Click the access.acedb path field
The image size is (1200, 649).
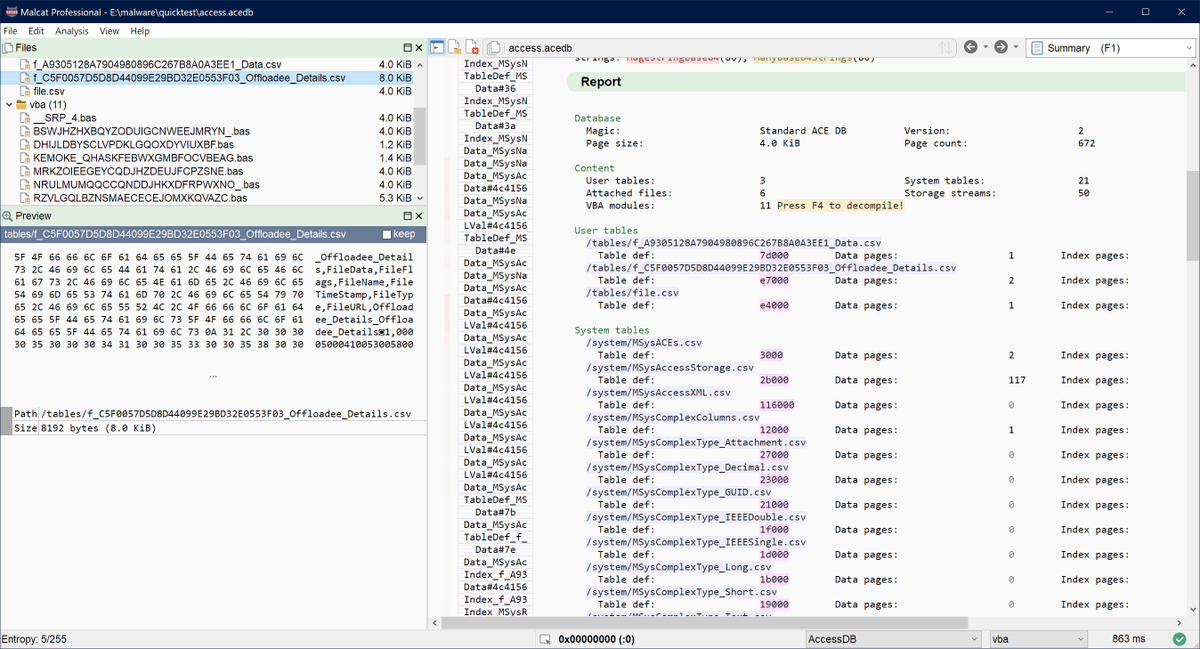[720, 48]
